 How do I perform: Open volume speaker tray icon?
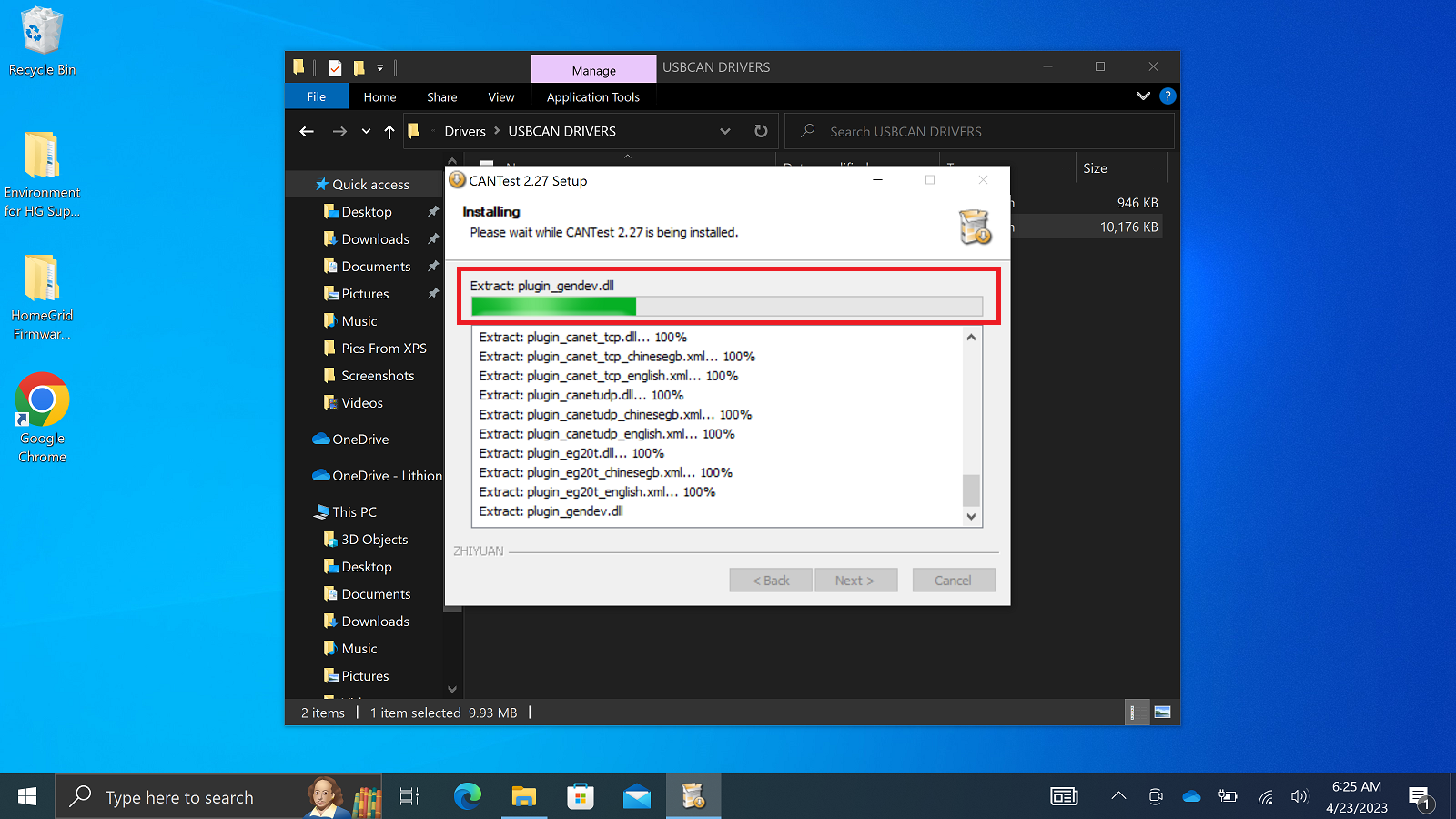coord(1299,797)
